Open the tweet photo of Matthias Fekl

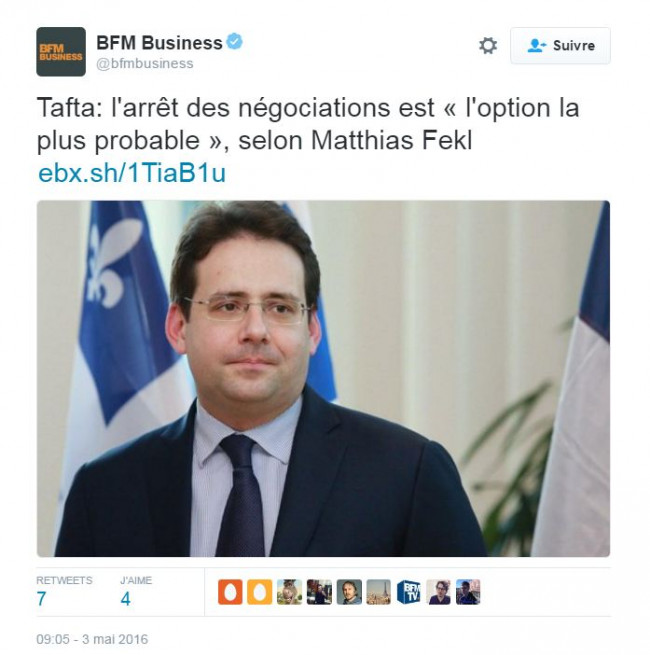point(323,378)
